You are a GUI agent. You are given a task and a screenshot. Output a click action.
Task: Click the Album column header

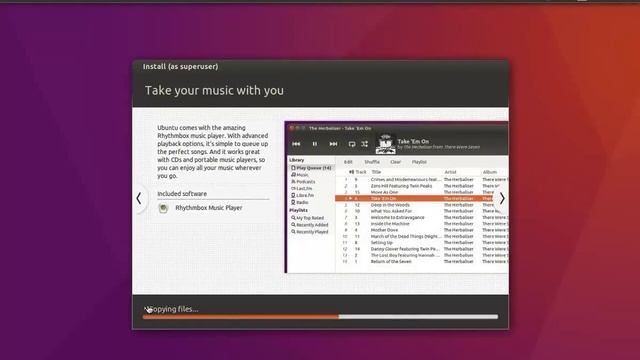(490, 172)
